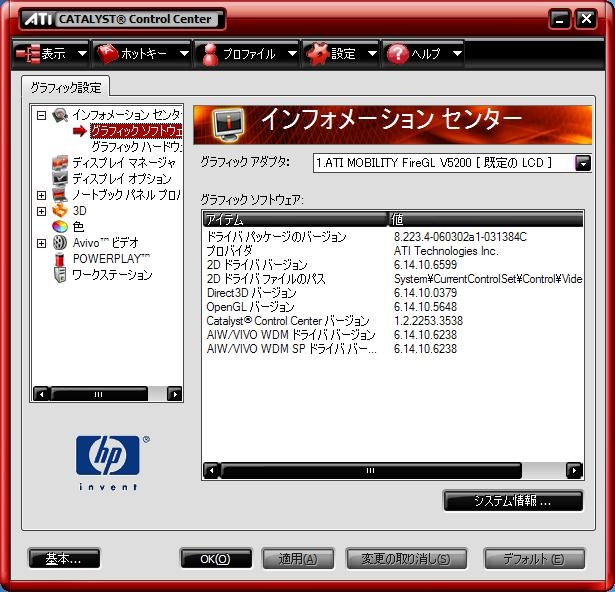Select the OpenGL バージョン row
Screen dimensions: 615x592
pyautogui.click(x=394, y=307)
